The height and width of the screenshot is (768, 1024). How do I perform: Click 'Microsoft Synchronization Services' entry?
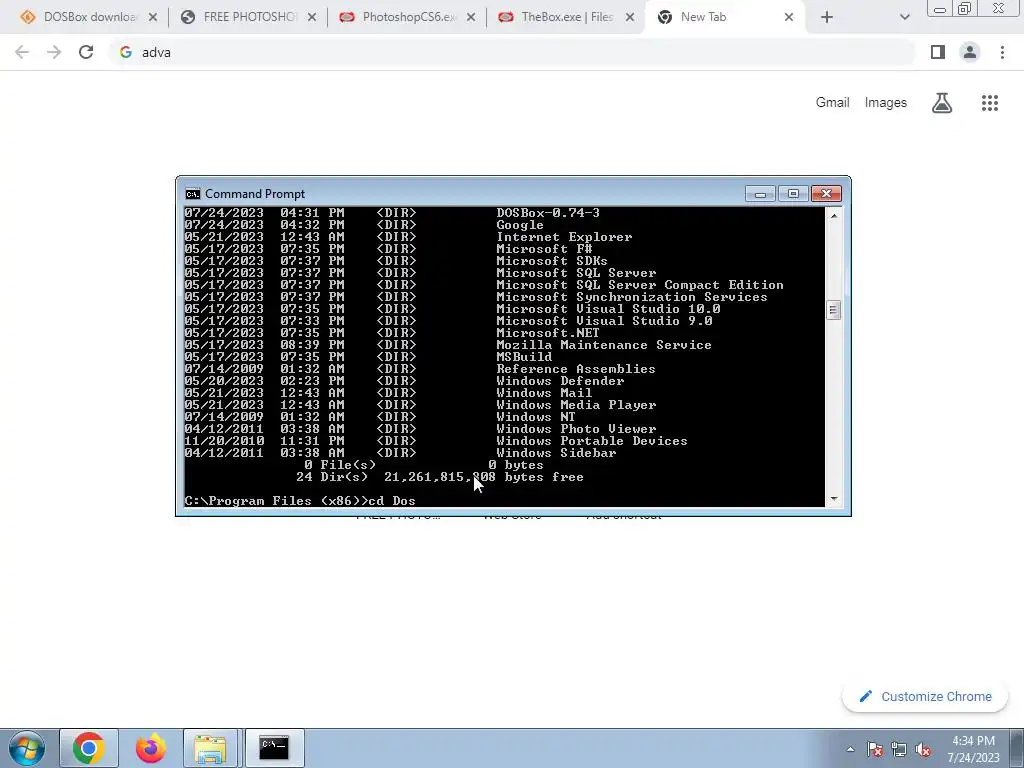632,297
